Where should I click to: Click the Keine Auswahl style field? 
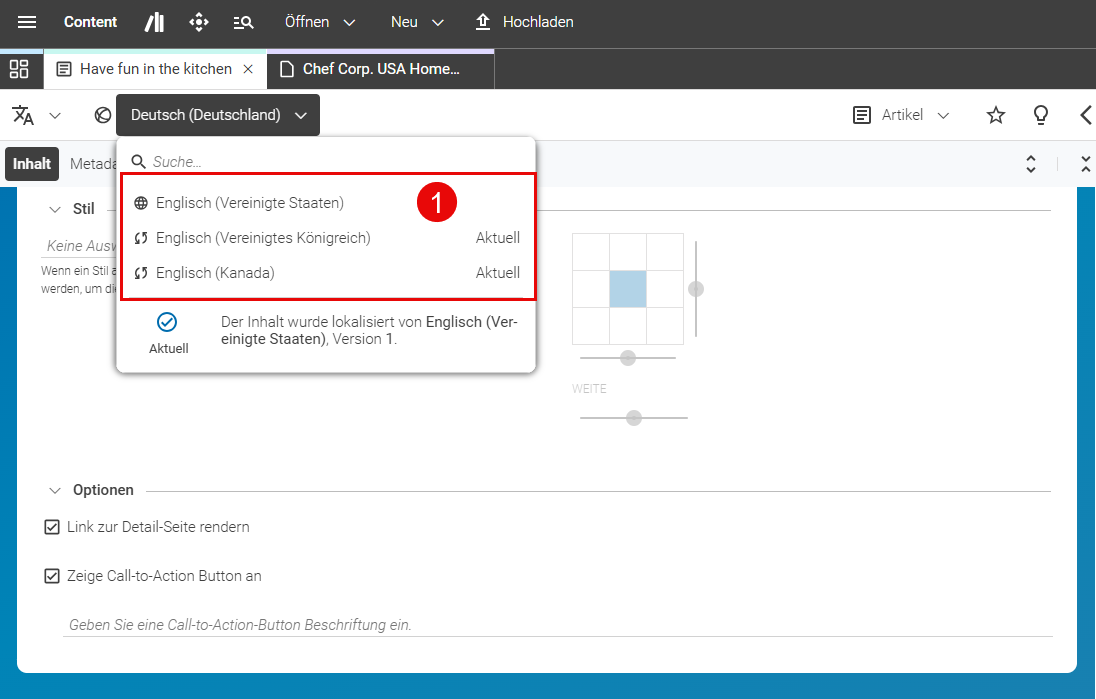[80, 246]
